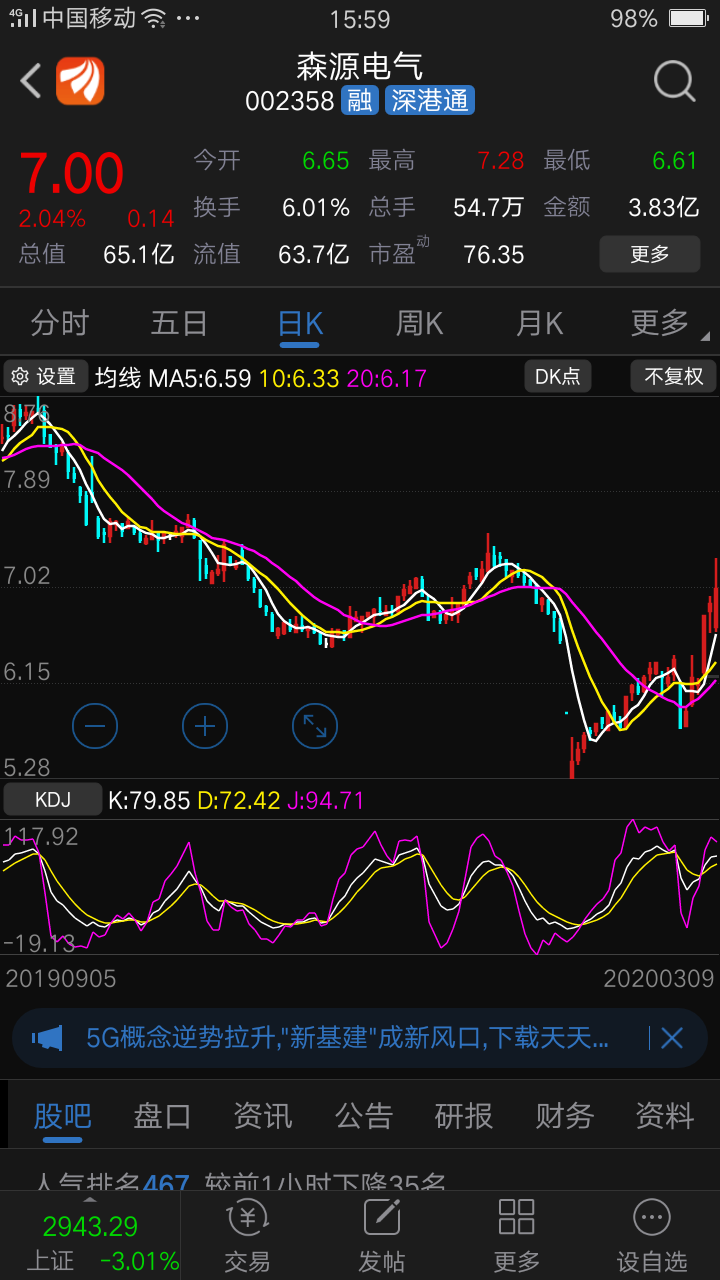Switch to 资料 tab
This screenshot has height=1280, width=720.
click(664, 1115)
